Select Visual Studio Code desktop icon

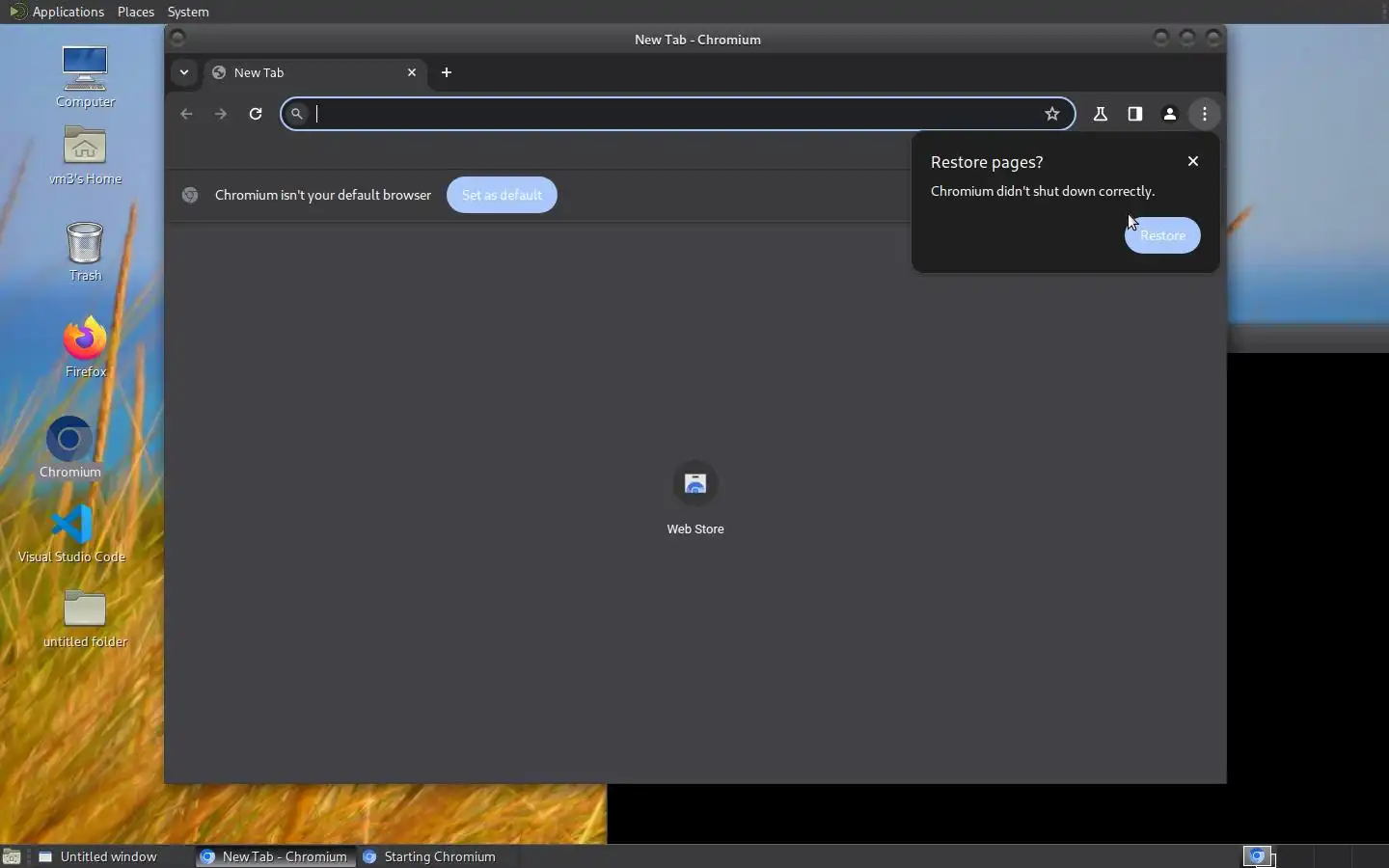pyautogui.click(x=71, y=533)
